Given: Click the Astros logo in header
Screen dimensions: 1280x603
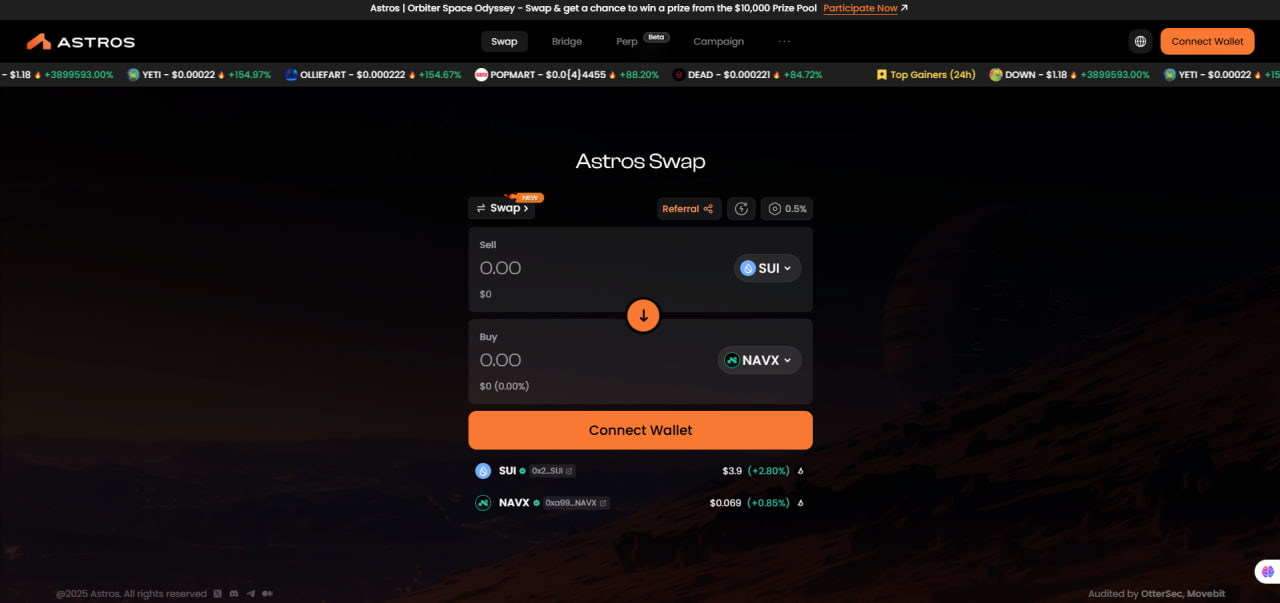Looking at the screenshot, I should (x=80, y=42).
